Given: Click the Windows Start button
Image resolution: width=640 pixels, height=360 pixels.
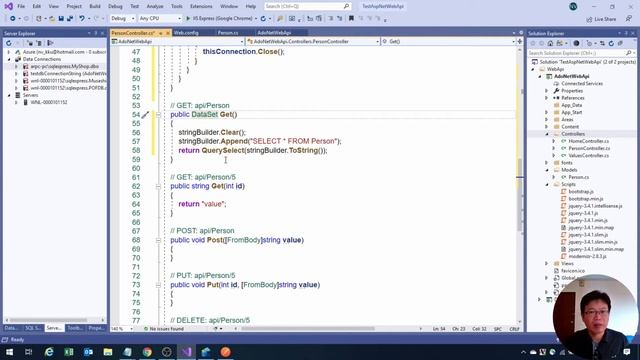Looking at the screenshot, I should [9, 352].
